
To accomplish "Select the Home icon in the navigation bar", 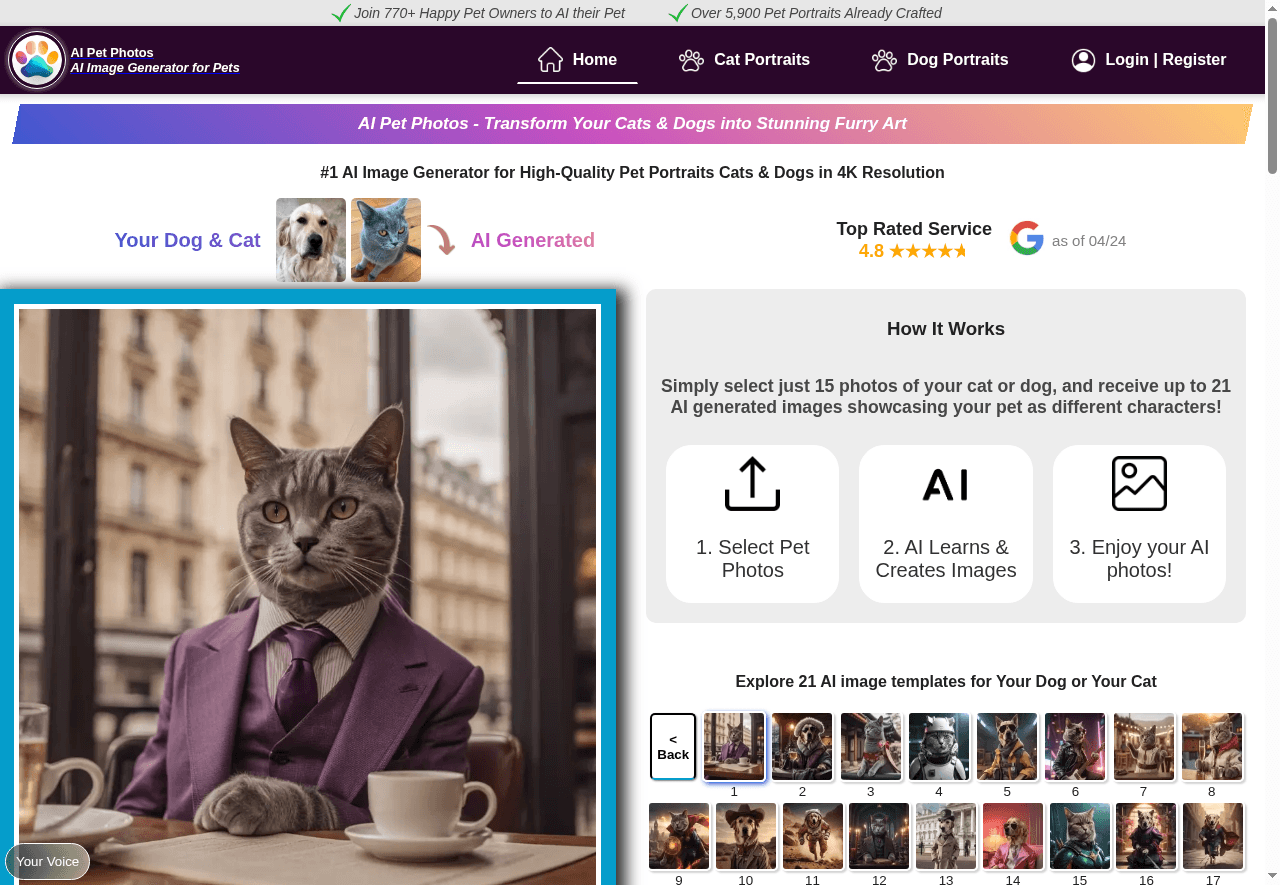I will (549, 58).
